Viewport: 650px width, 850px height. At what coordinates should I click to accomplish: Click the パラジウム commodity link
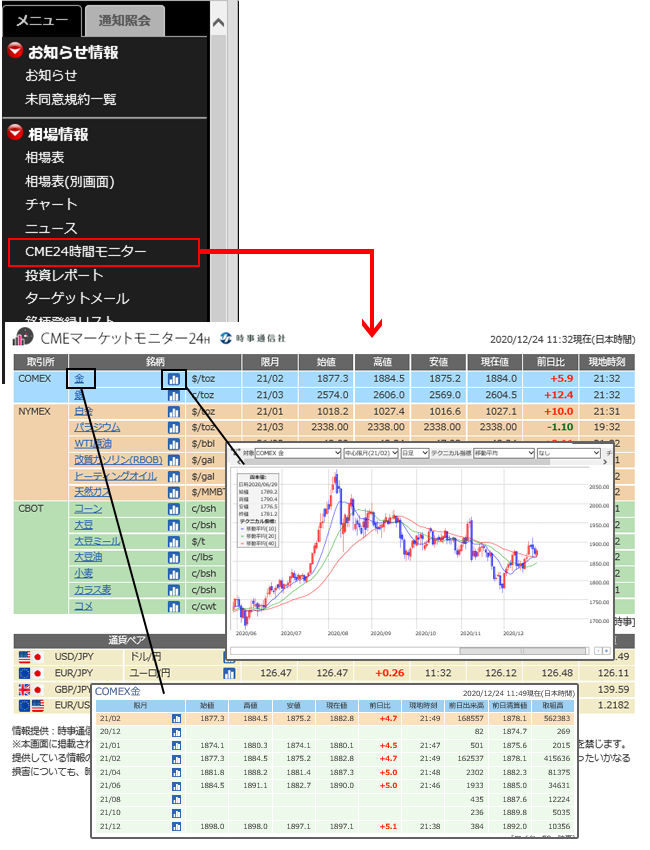tap(97, 428)
